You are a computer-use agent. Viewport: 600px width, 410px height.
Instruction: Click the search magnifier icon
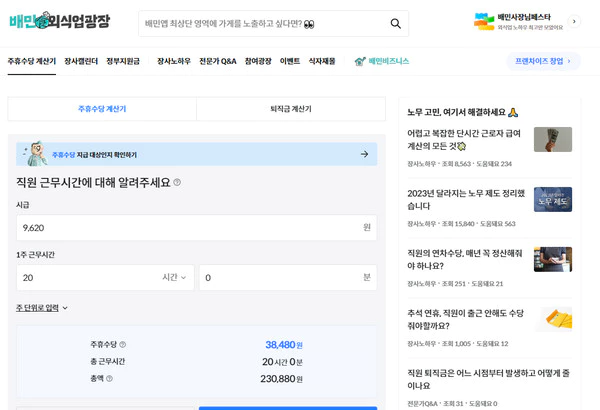pos(395,23)
